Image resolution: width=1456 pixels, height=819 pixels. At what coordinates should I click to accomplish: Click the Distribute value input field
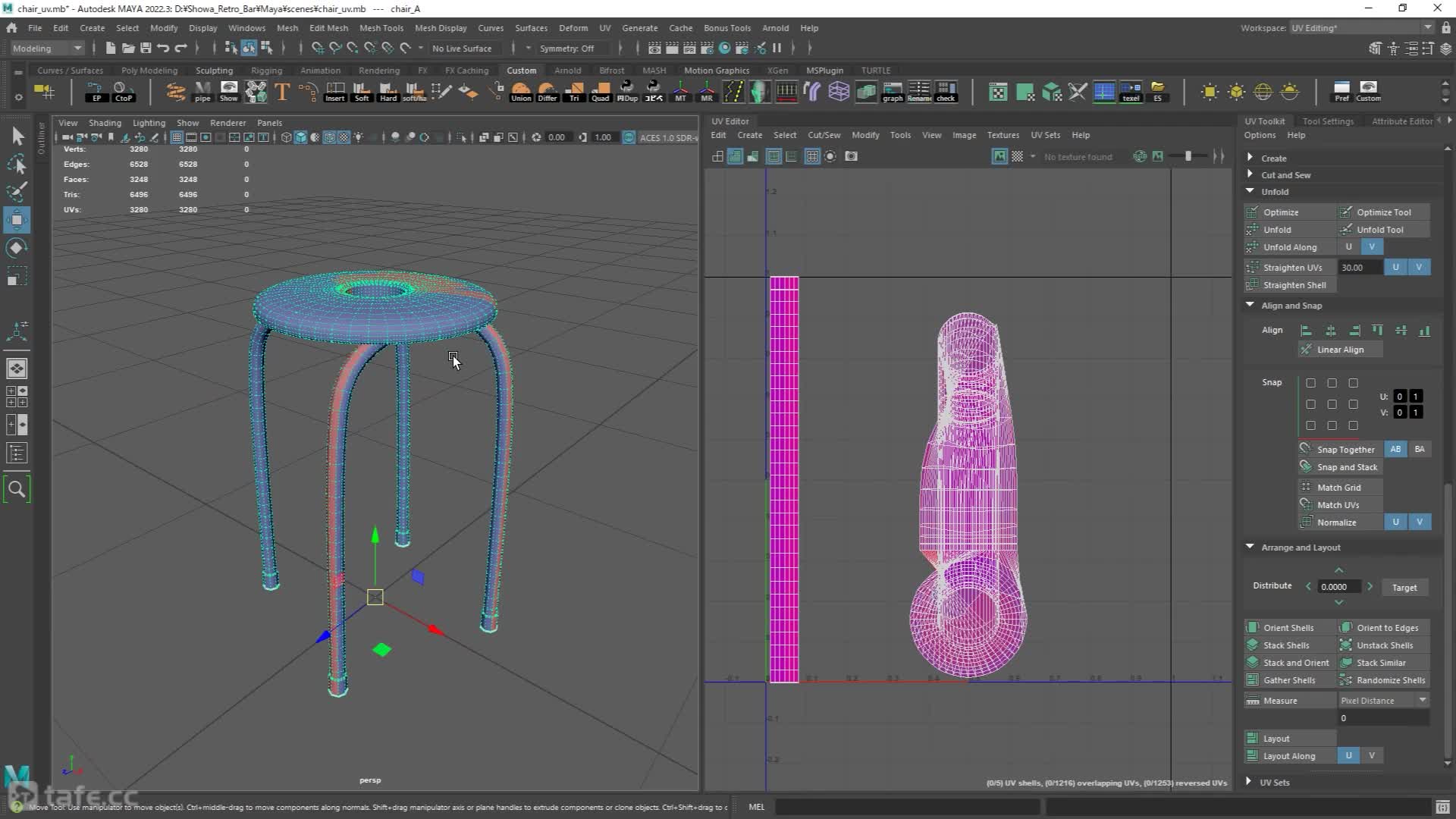pos(1340,587)
